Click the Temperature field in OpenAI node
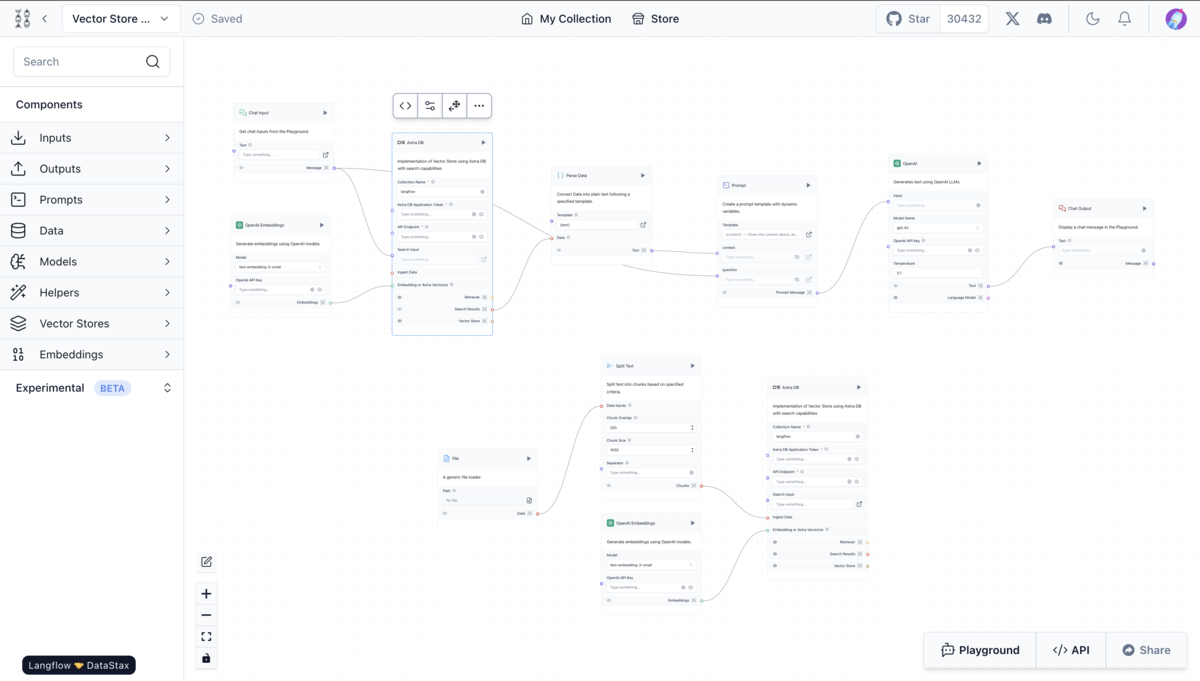Screen dimensions: 1200x681 938,273
